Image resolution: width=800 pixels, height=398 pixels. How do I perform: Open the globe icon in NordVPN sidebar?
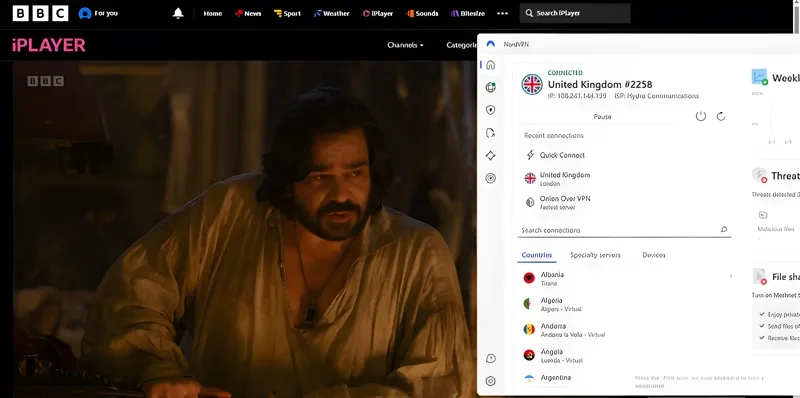(490, 87)
